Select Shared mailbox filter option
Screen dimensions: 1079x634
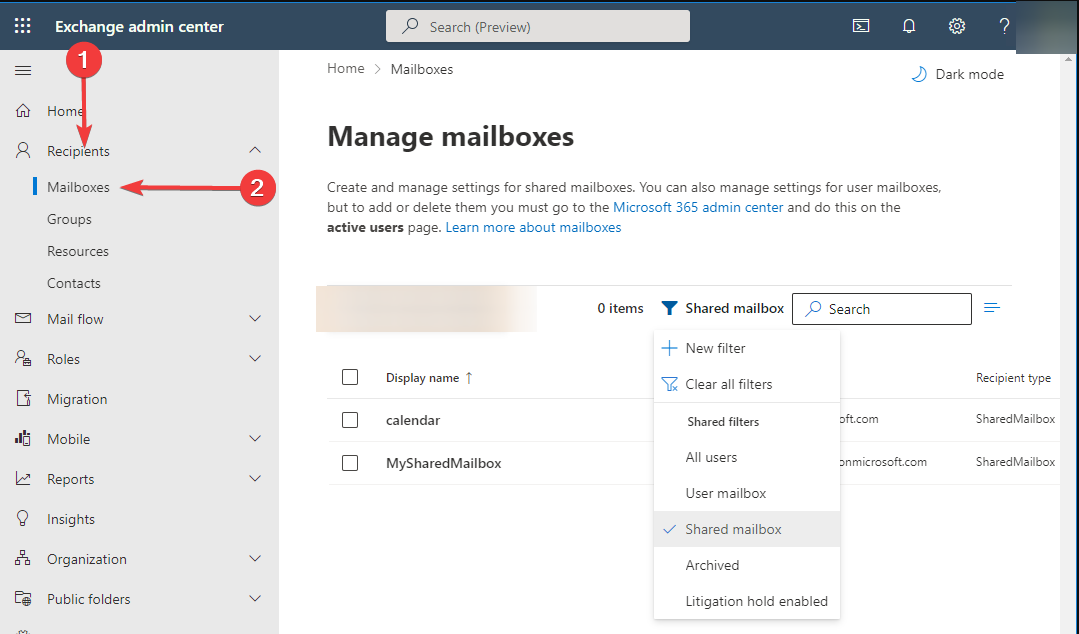point(747,529)
